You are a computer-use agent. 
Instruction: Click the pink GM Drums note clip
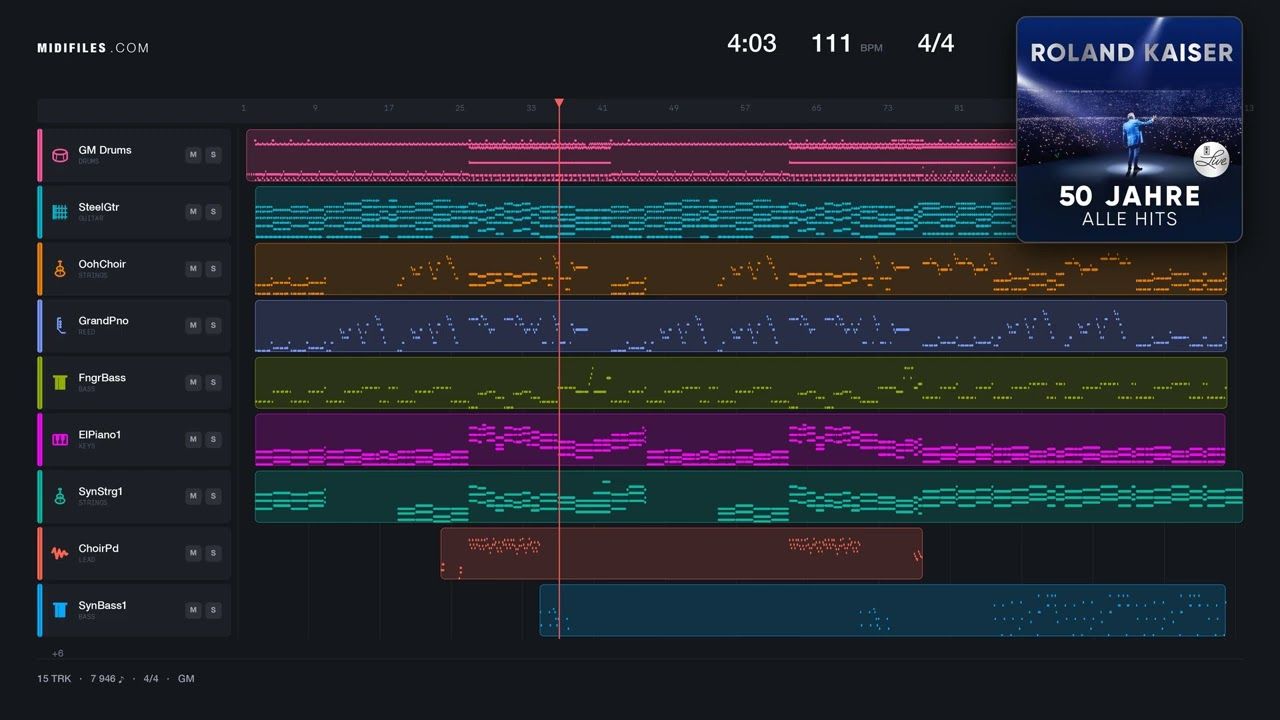[x=630, y=155]
